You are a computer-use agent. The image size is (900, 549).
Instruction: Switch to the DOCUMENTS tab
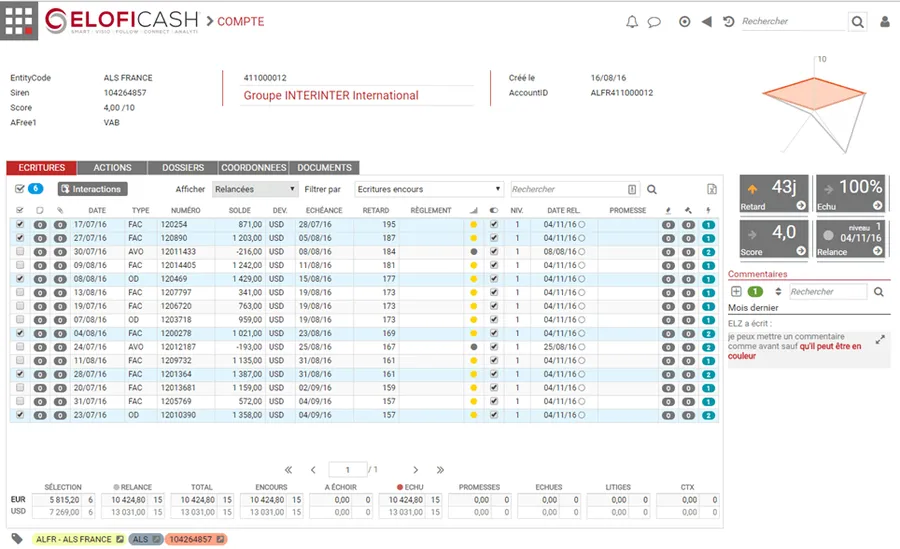(324, 168)
